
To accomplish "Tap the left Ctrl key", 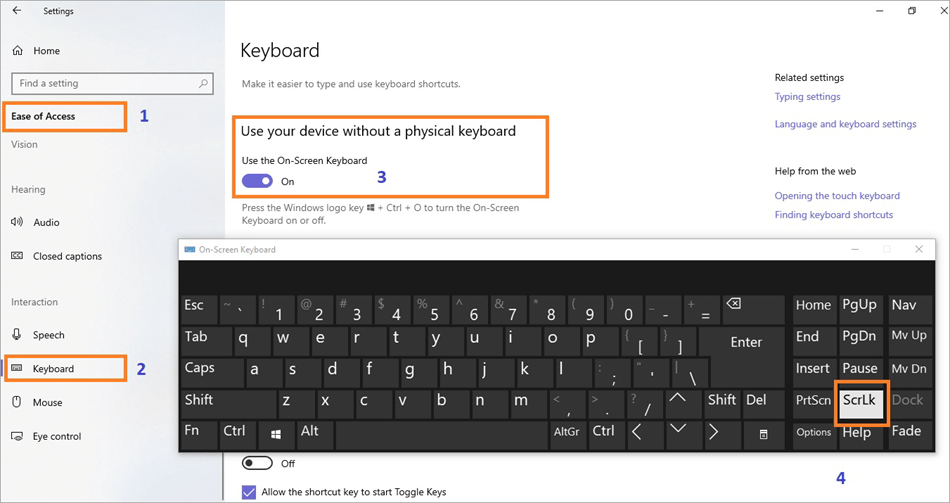I will 238,434.
